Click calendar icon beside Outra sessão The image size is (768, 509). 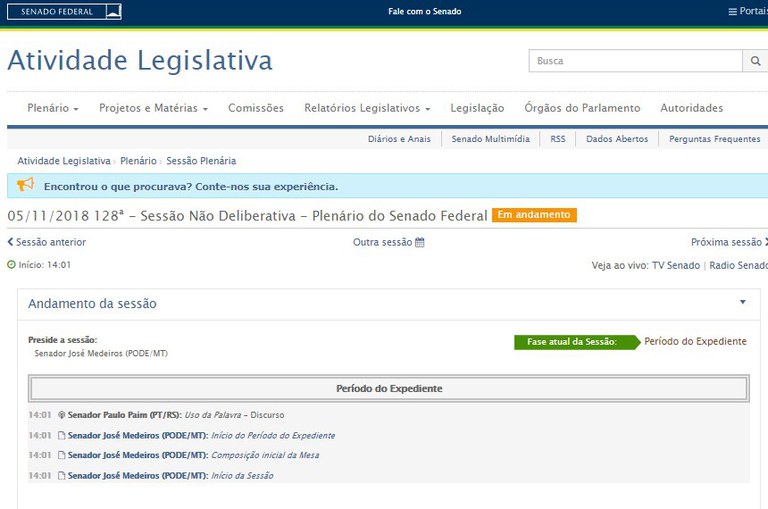coord(420,242)
